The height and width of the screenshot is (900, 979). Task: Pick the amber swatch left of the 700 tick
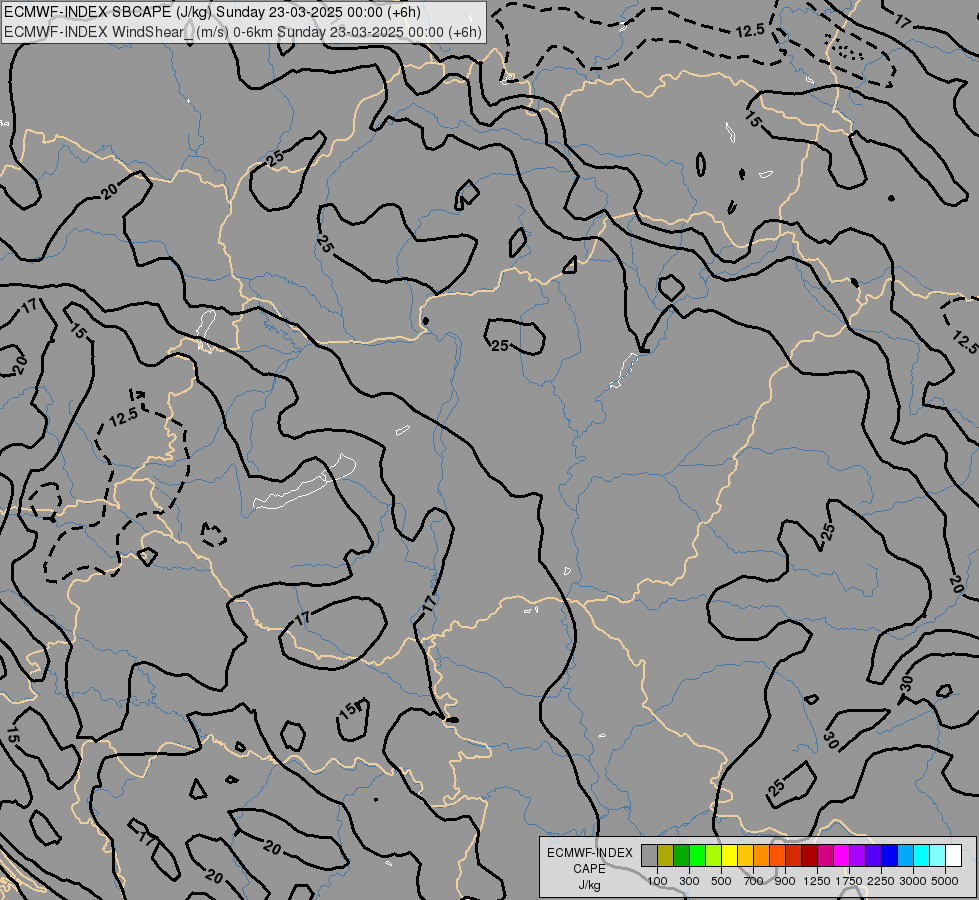pyautogui.click(x=745, y=856)
